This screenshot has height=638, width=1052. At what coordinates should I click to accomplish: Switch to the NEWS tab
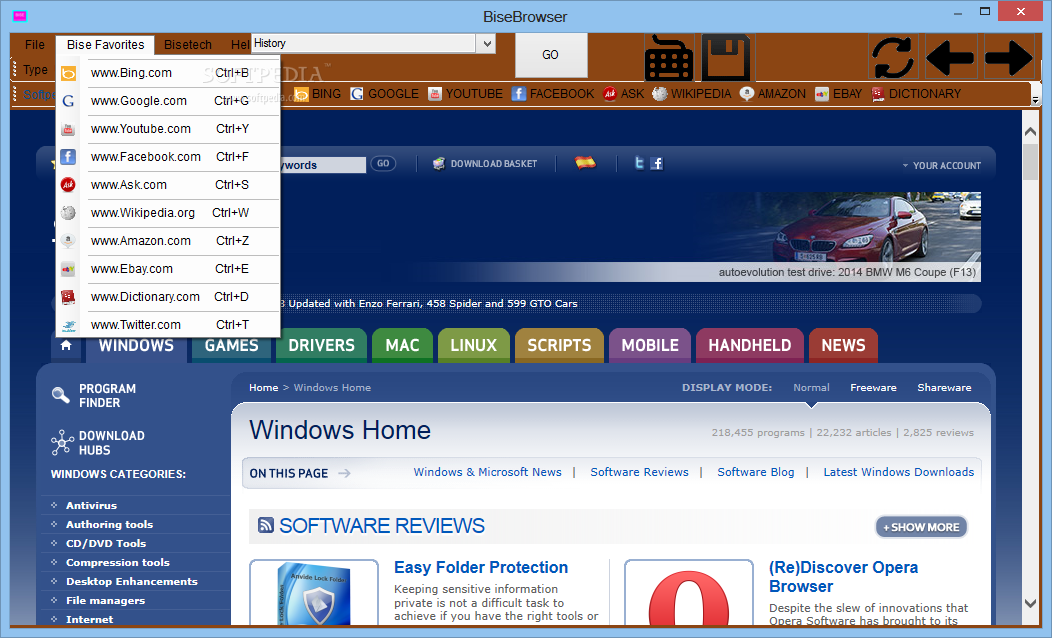[843, 345]
